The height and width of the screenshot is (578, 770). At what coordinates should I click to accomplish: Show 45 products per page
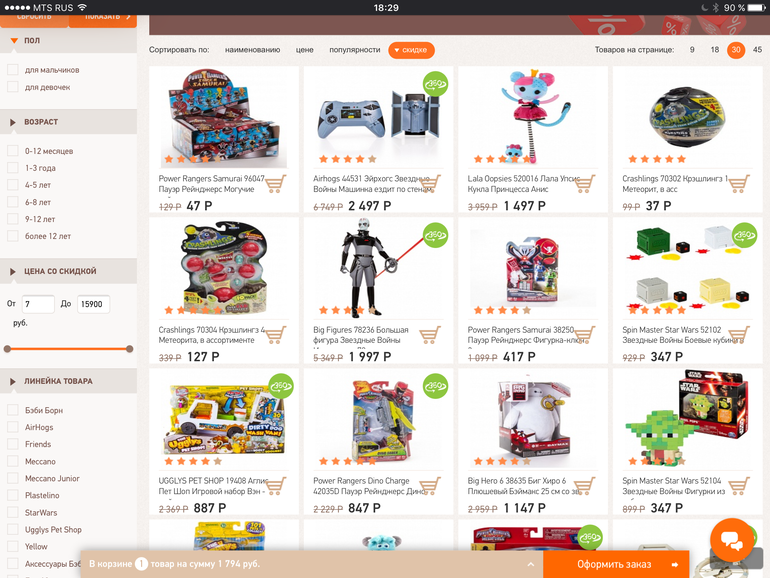tap(758, 50)
